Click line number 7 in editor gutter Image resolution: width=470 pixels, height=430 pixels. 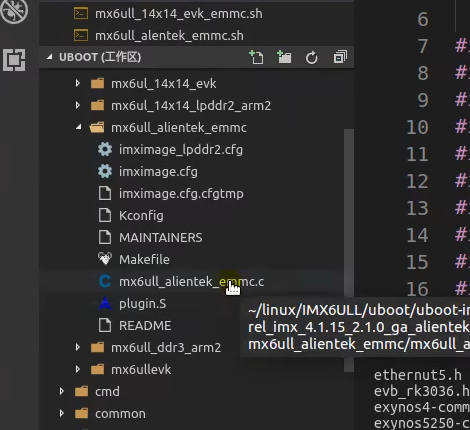pyautogui.click(x=423, y=46)
